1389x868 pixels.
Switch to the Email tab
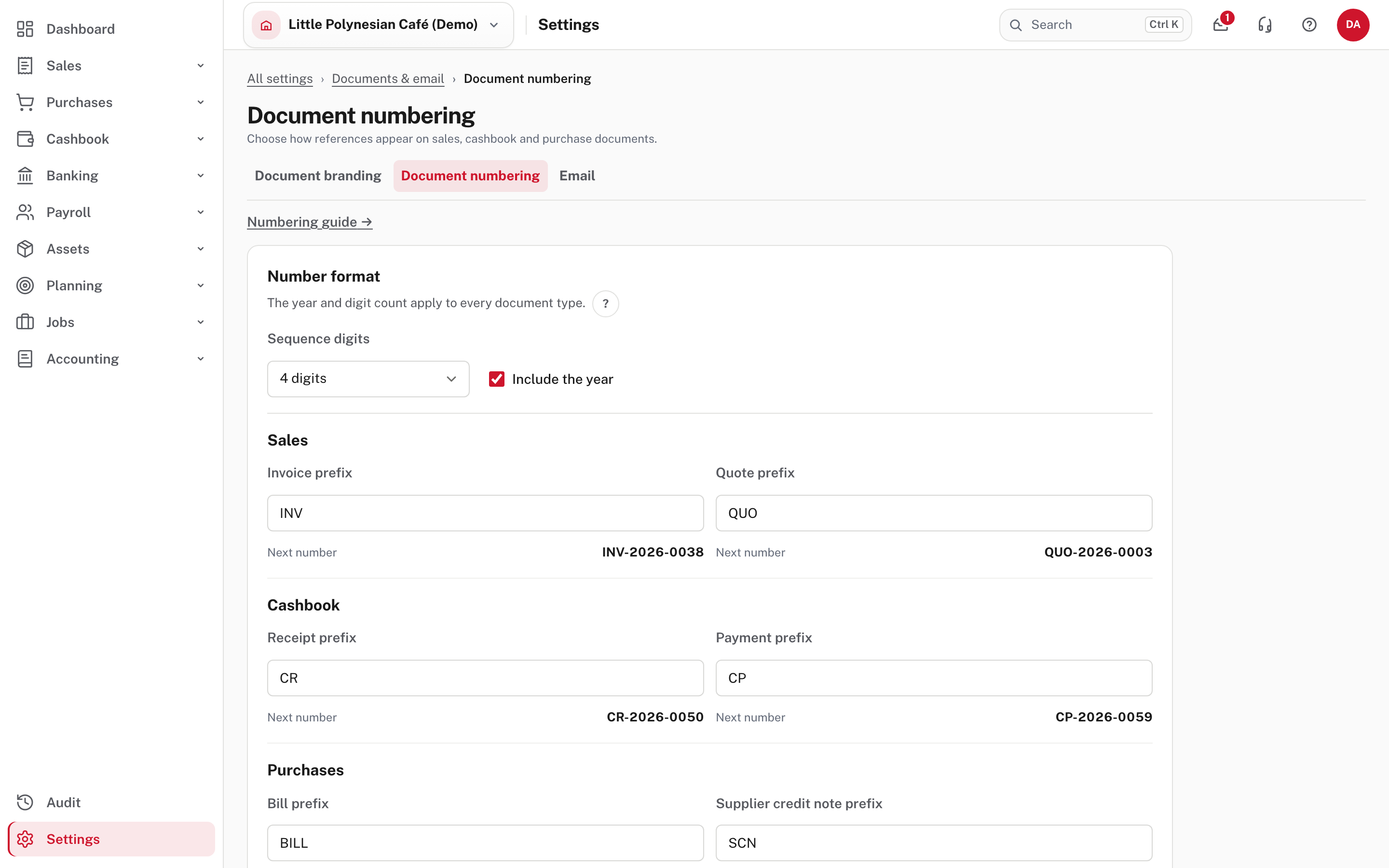[x=577, y=176]
